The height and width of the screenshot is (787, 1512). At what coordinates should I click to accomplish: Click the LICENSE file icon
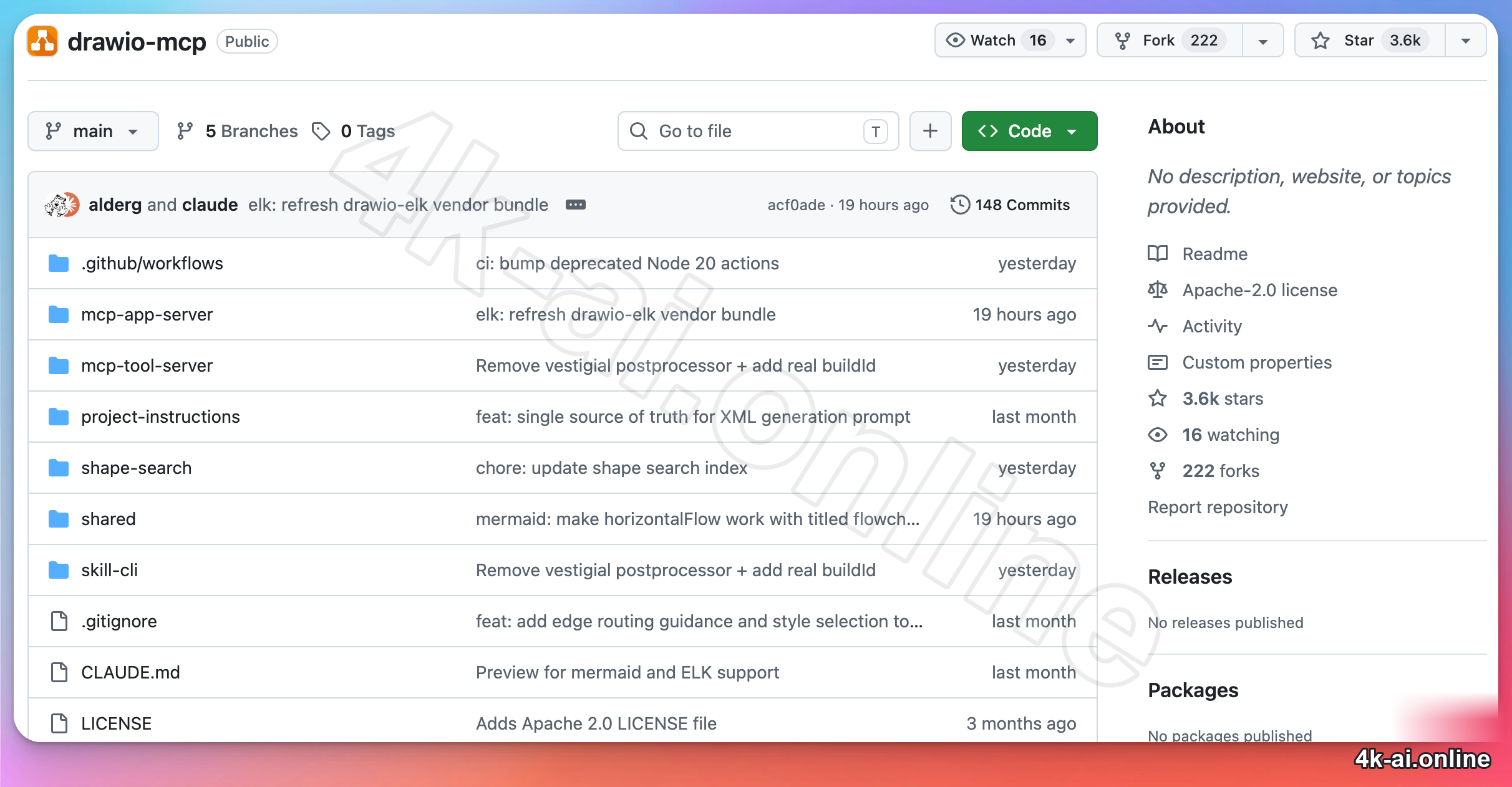pyautogui.click(x=59, y=723)
